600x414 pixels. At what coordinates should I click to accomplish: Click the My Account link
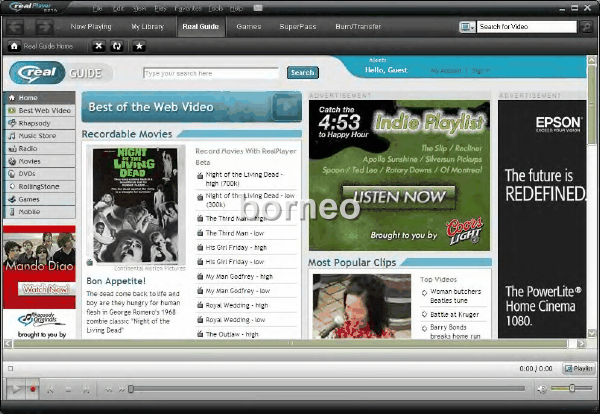pyautogui.click(x=446, y=71)
